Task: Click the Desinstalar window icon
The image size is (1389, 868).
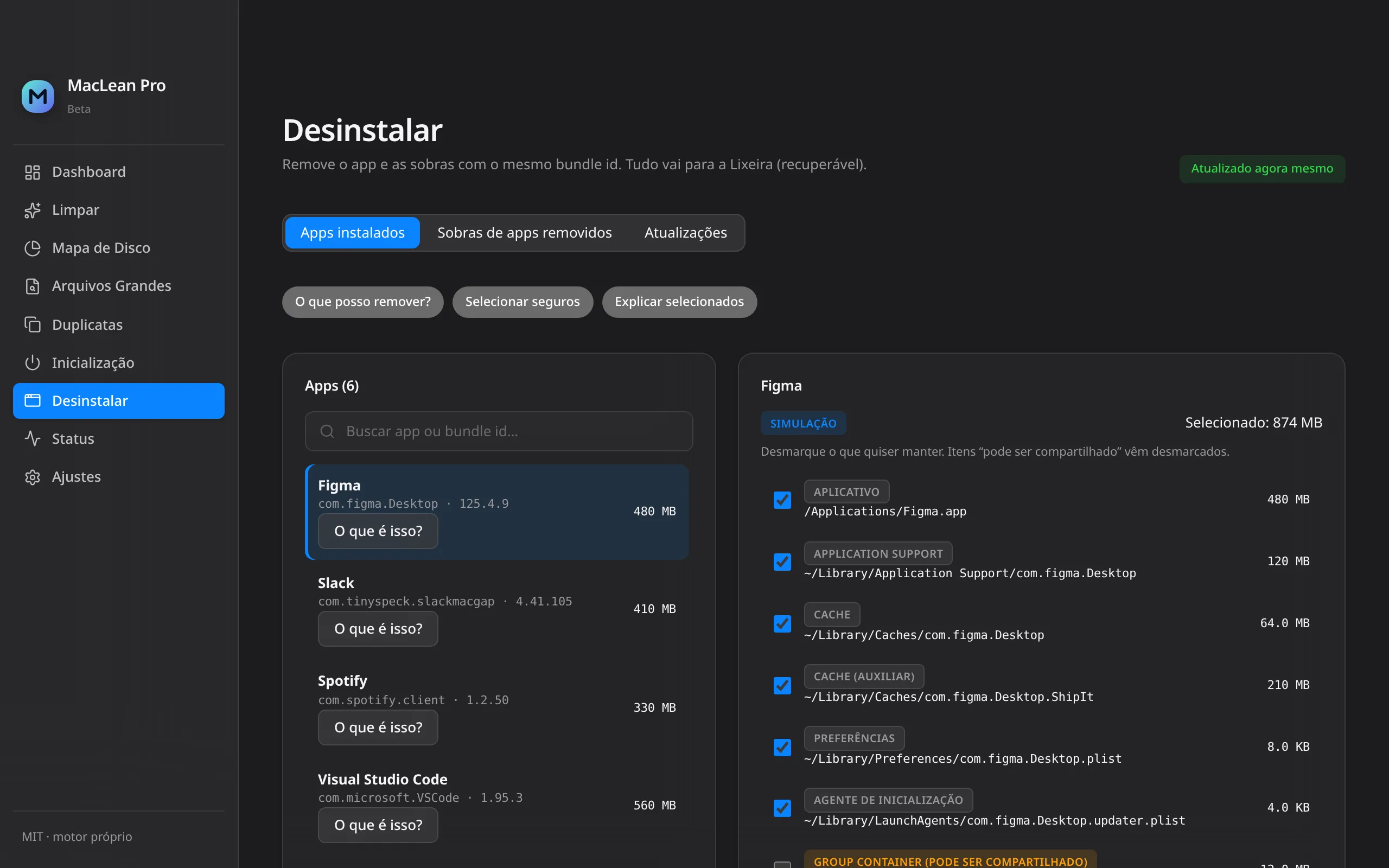Action: point(33,401)
